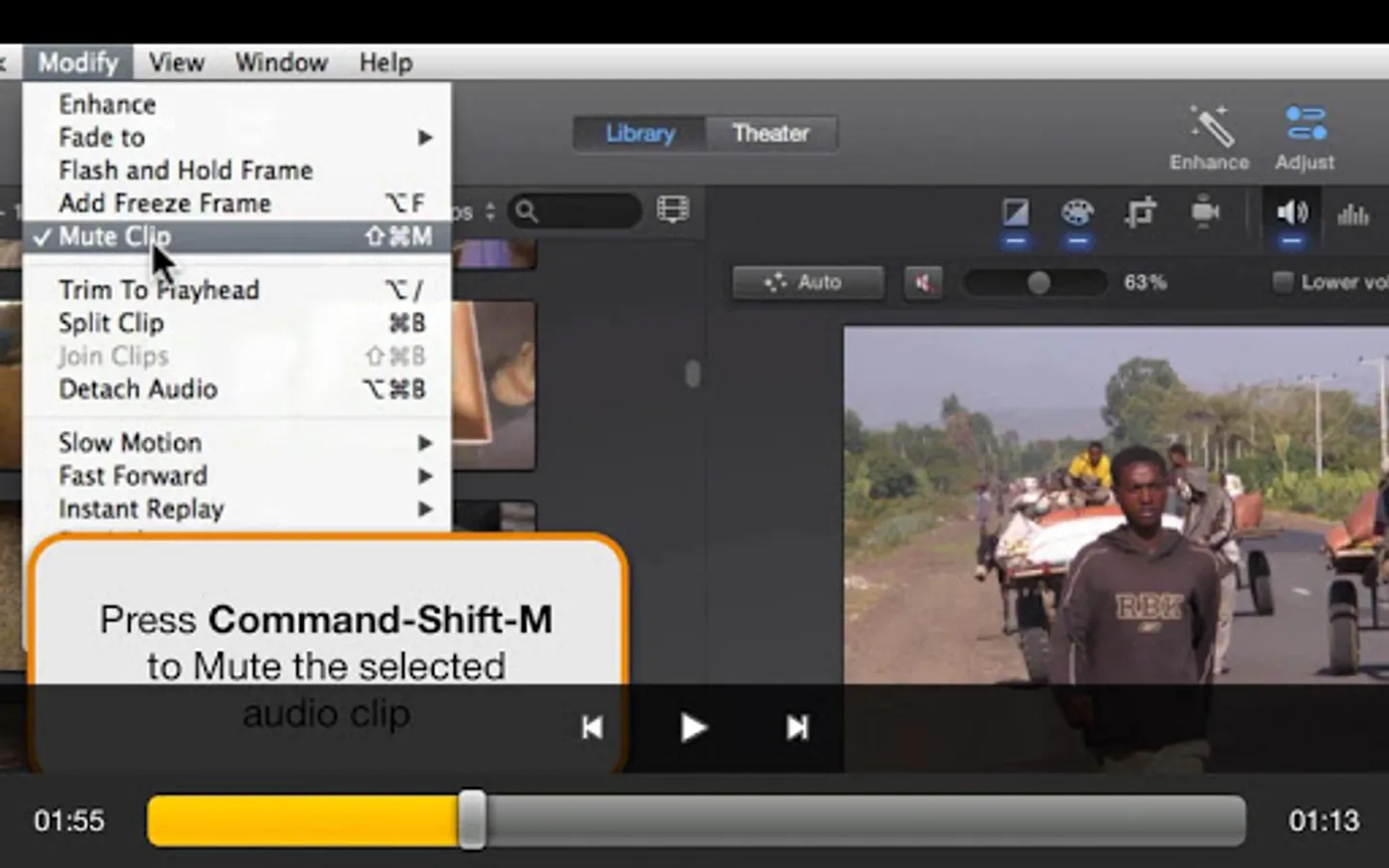1389x868 pixels.
Task: Skip to next with the forward button
Action: (x=797, y=727)
